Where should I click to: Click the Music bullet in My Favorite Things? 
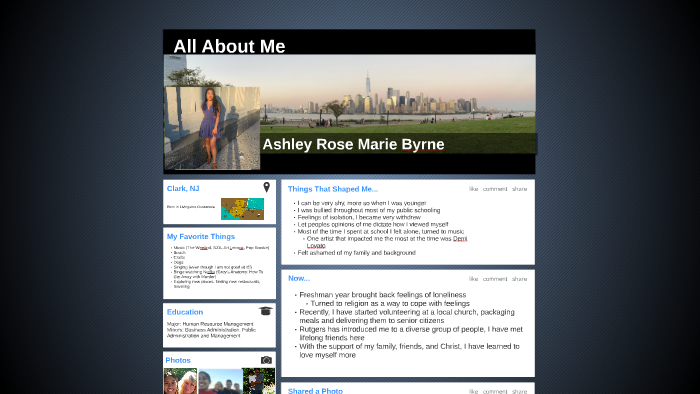pyautogui.click(x=221, y=248)
